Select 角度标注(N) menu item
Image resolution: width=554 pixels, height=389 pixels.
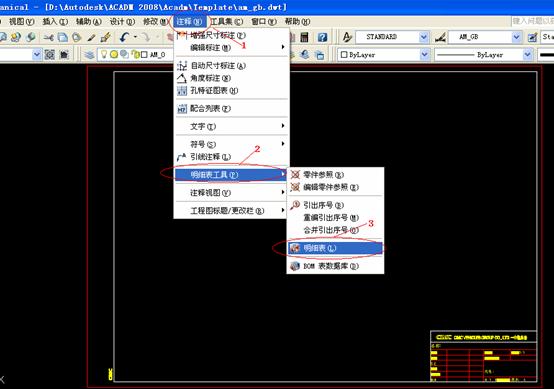tap(231, 78)
